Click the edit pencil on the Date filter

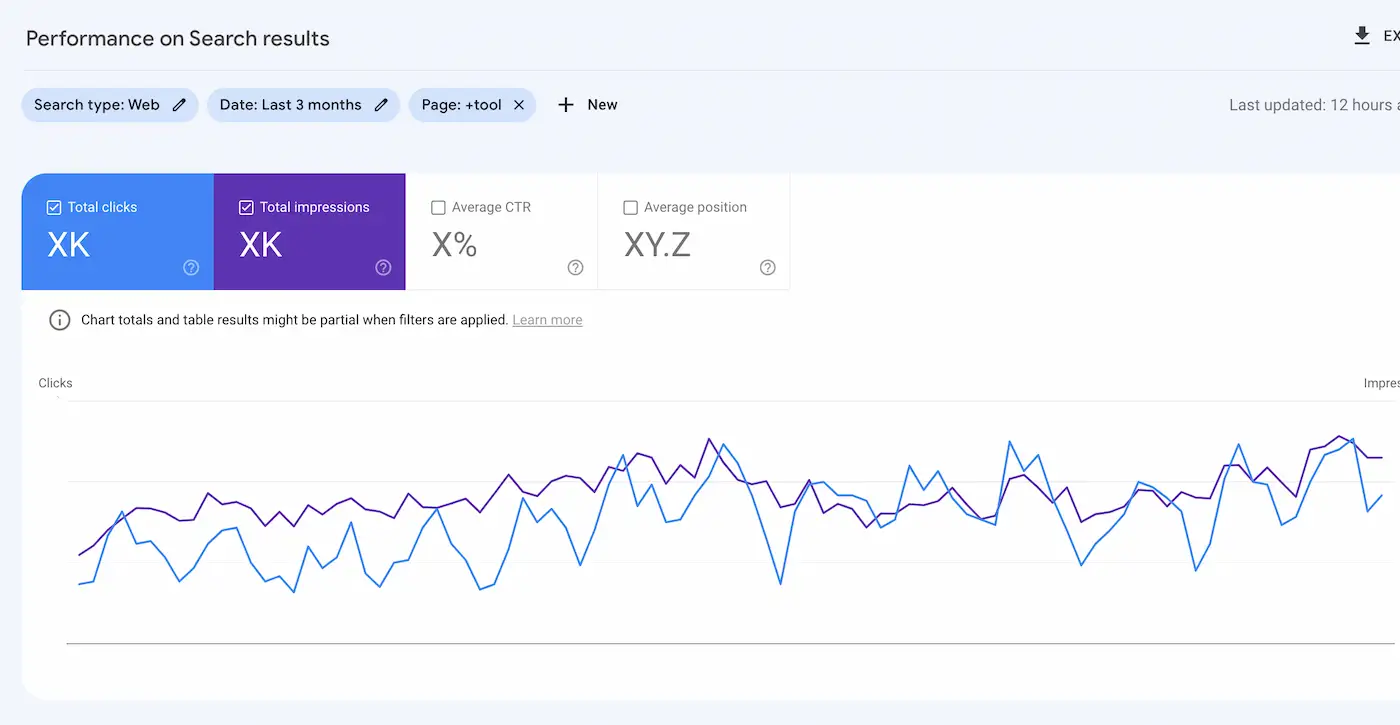pyautogui.click(x=381, y=104)
